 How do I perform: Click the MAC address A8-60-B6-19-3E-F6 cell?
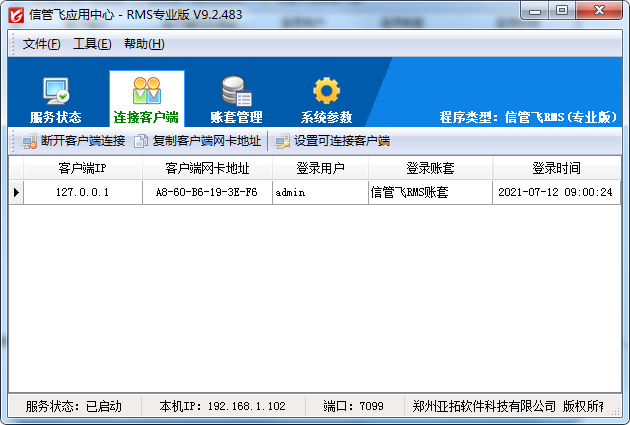click(x=206, y=192)
